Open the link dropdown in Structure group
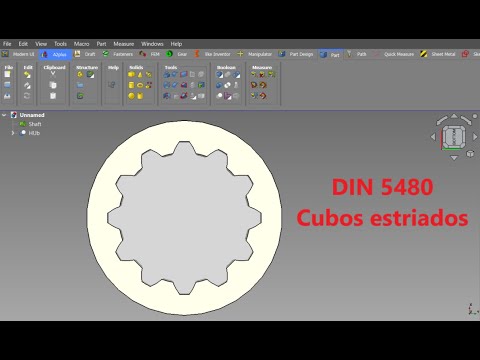480x360 pixels. click(x=90, y=75)
